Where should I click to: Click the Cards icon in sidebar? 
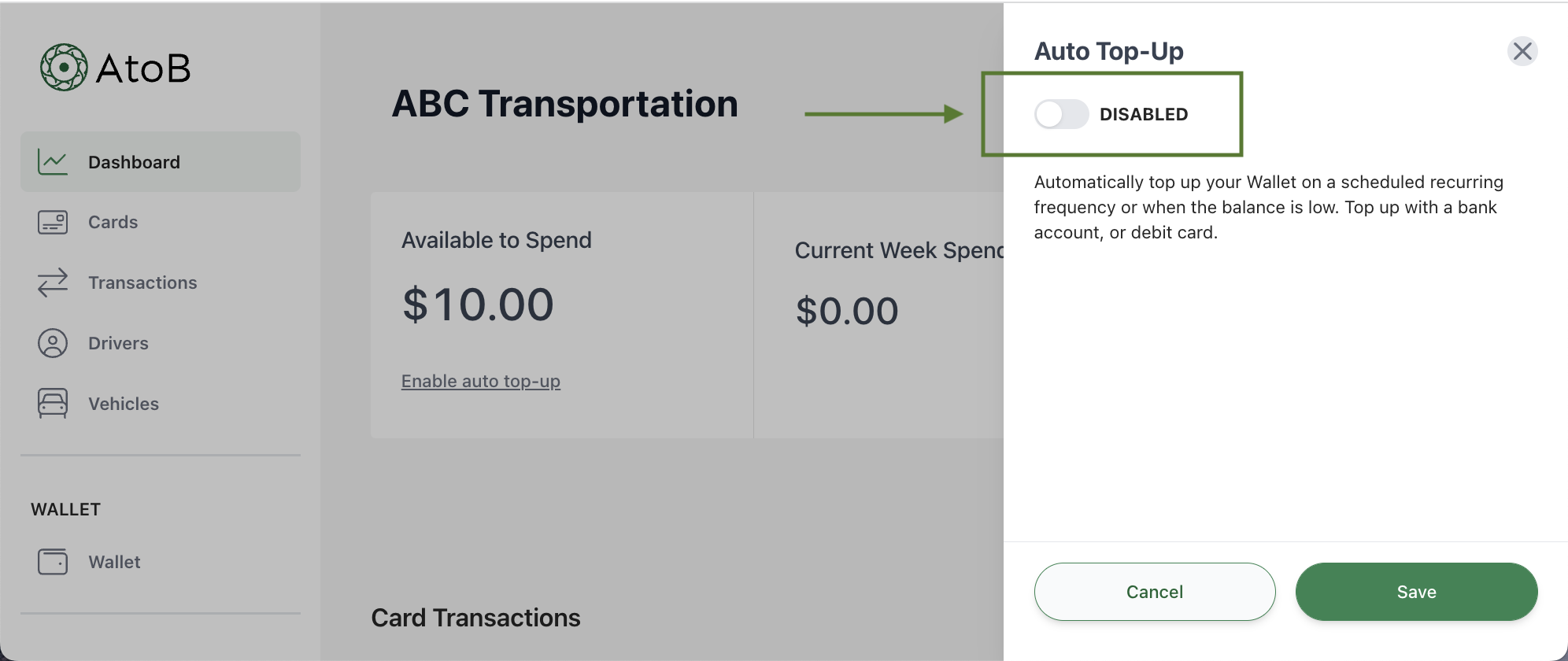click(52, 222)
